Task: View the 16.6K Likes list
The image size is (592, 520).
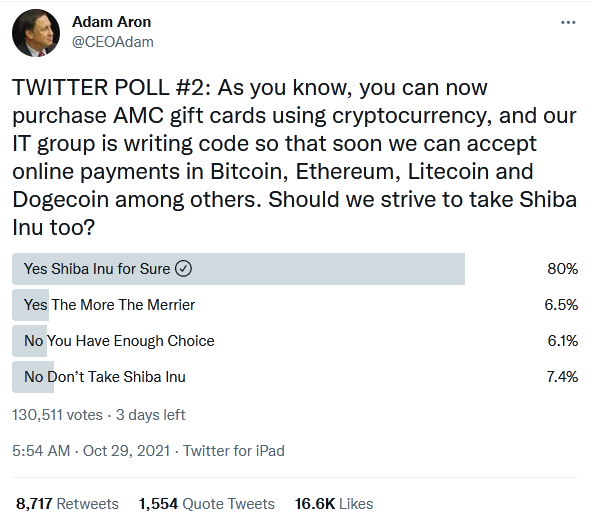Action: (x=334, y=504)
